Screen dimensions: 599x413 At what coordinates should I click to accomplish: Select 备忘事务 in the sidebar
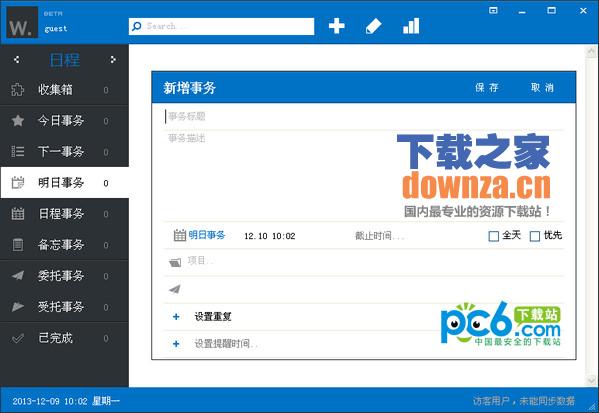tap(65, 245)
